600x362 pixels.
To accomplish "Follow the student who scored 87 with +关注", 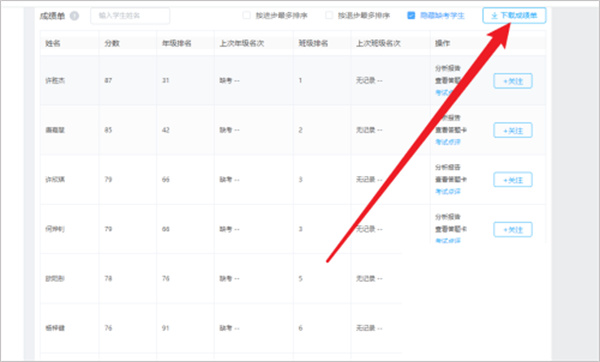I will [x=513, y=81].
